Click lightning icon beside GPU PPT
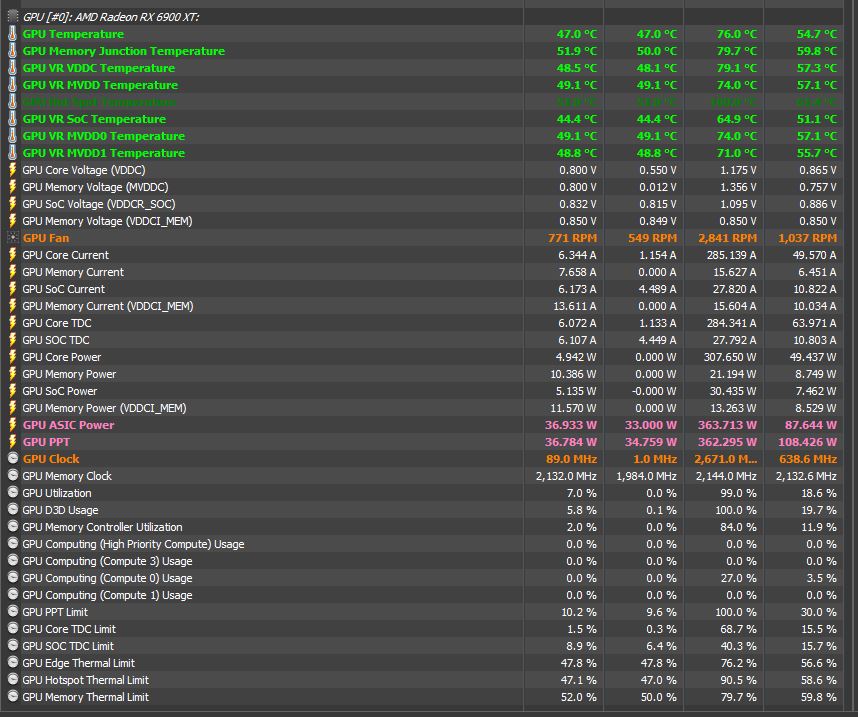 tap(13, 441)
